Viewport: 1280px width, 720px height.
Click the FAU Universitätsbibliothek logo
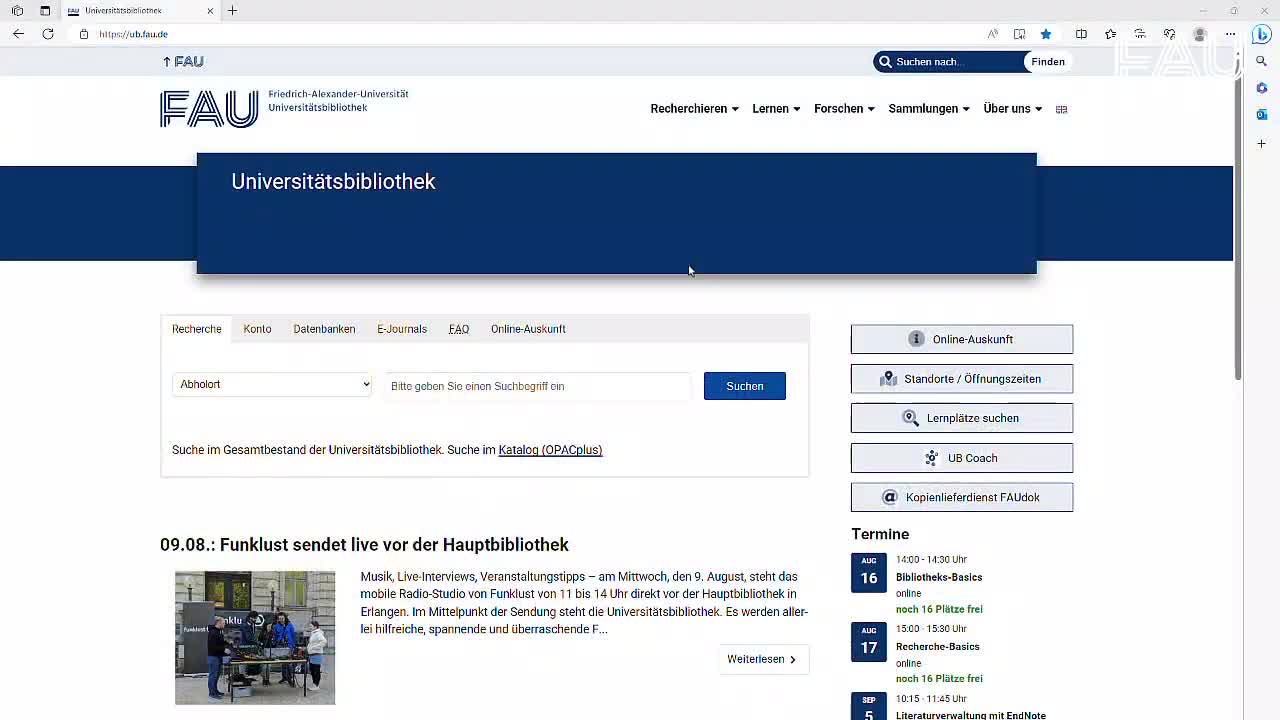(209, 108)
